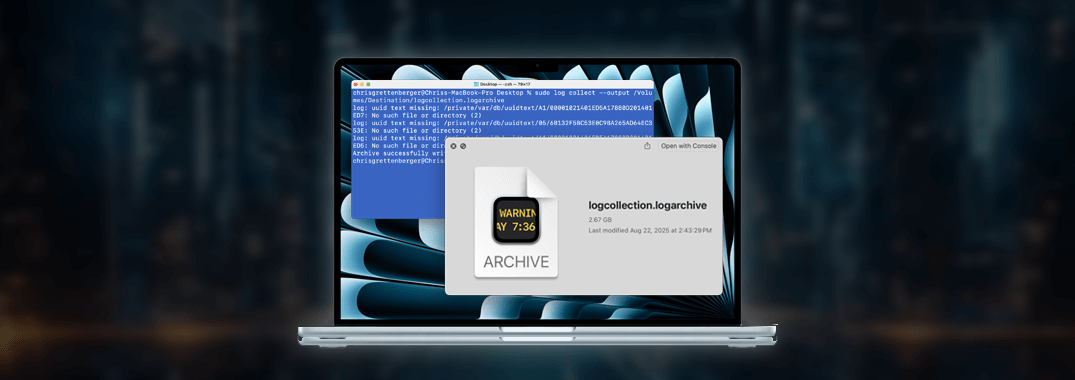Click the uuidtext/05 missing log line

[x=503, y=123]
